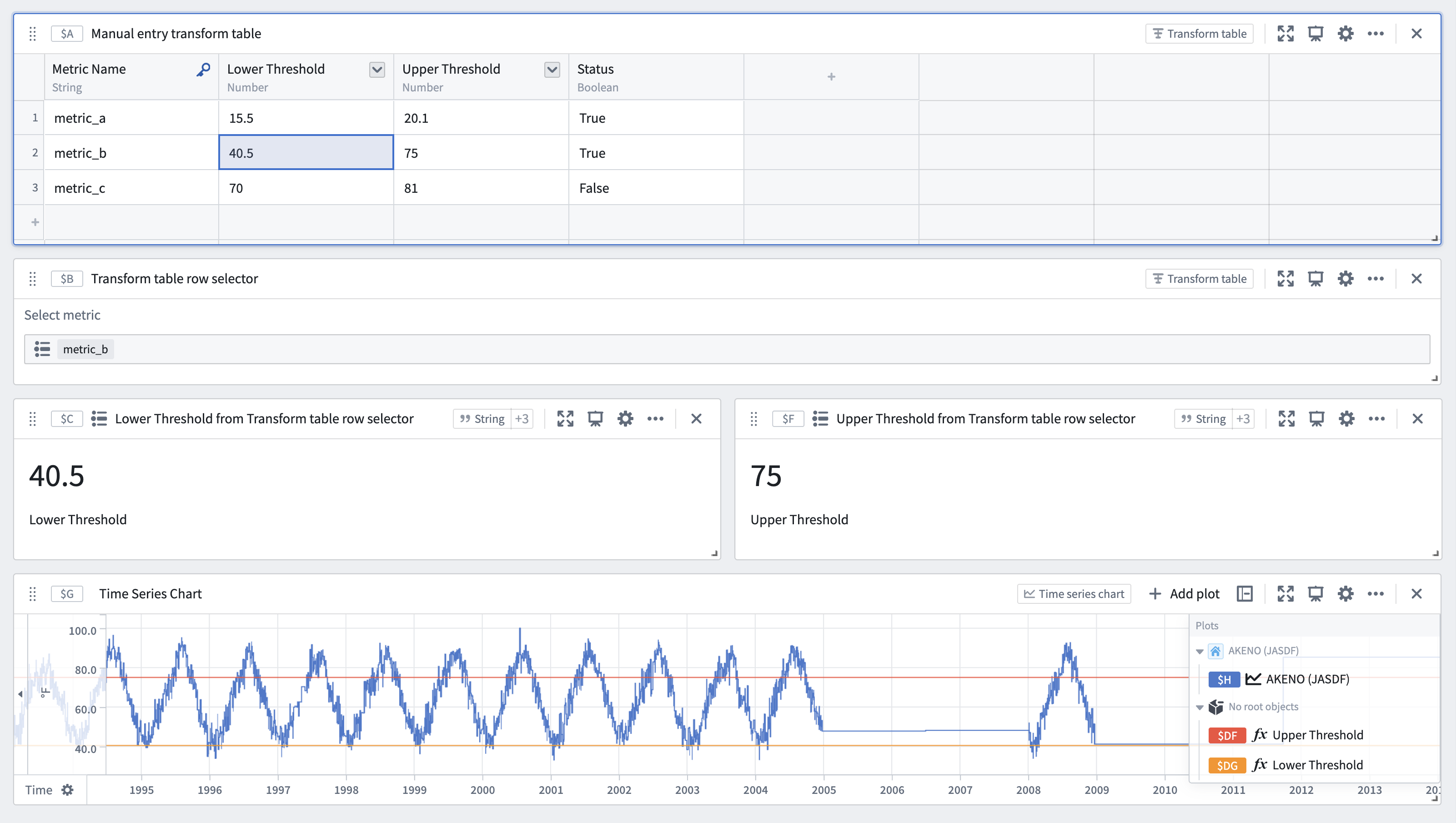Toggle the chart legend panel icon
The height and width of the screenshot is (823, 1456).
coord(1245,594)
